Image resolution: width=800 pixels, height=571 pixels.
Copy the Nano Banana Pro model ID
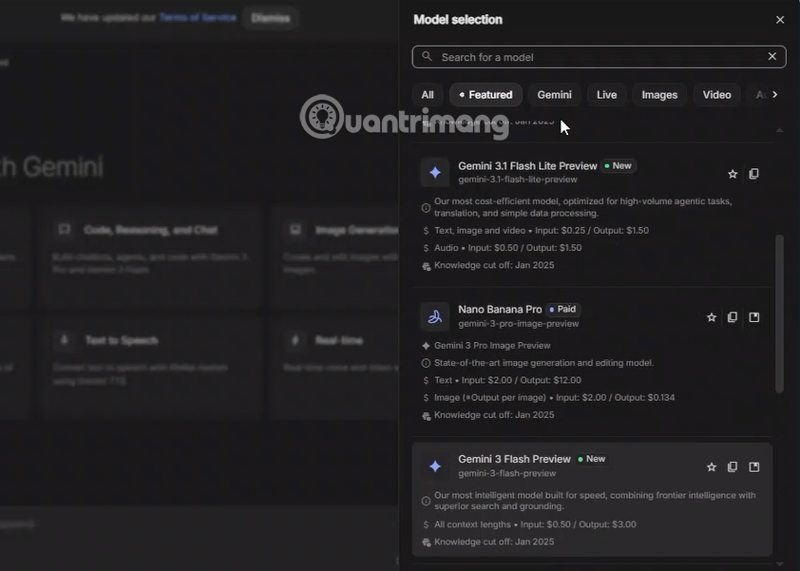(x=733, y=317)
